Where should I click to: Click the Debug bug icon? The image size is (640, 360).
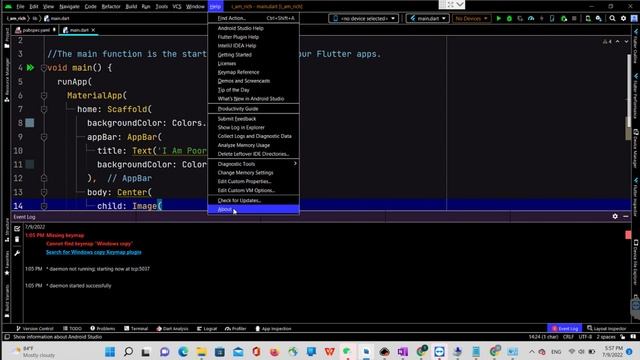[509, 18]
